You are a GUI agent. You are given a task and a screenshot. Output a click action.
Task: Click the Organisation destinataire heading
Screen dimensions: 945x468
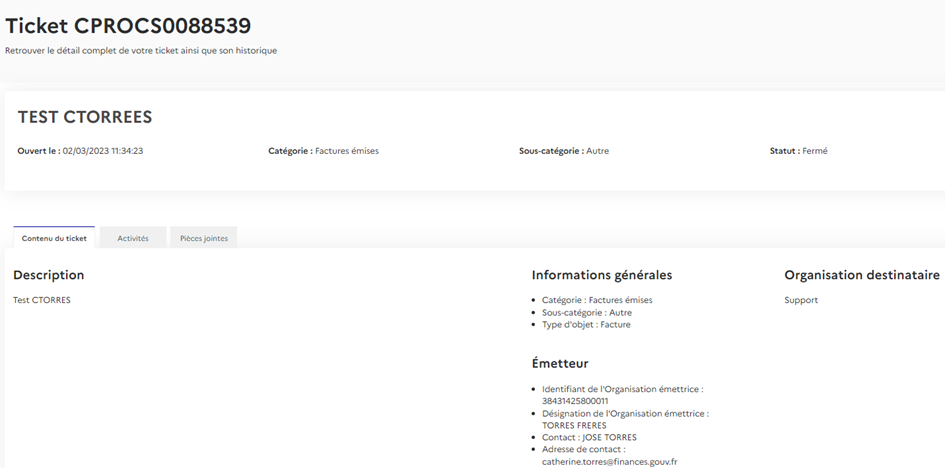[x=861, y=275]
